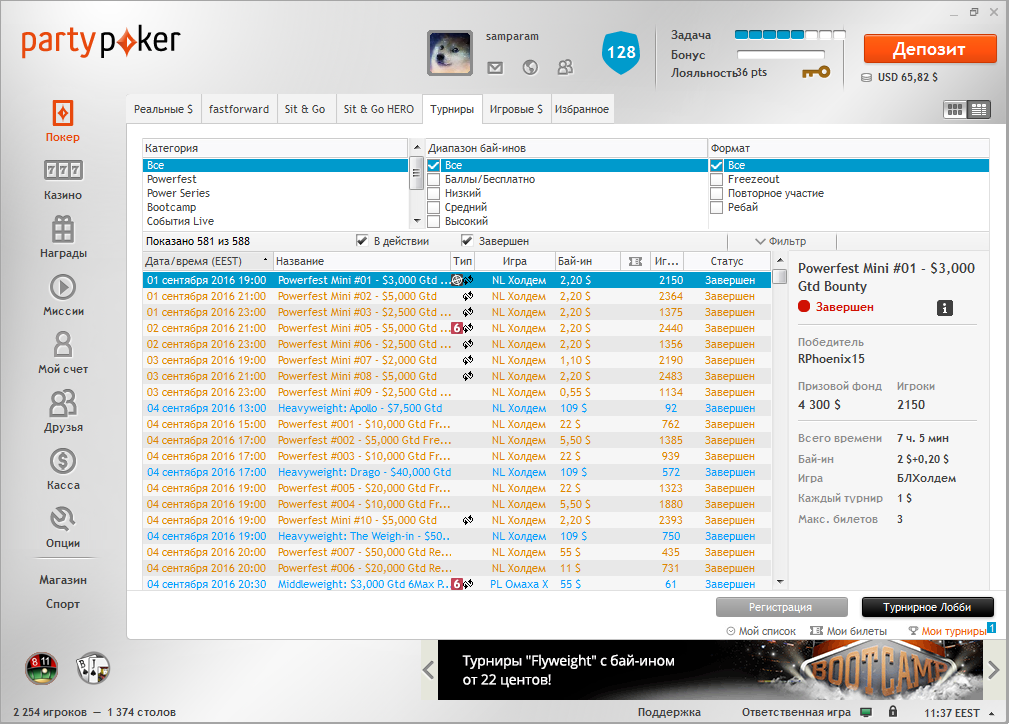1009x724 pixels.
Task: Click tournament table scroll-up arrow
Action: point(780,261)
